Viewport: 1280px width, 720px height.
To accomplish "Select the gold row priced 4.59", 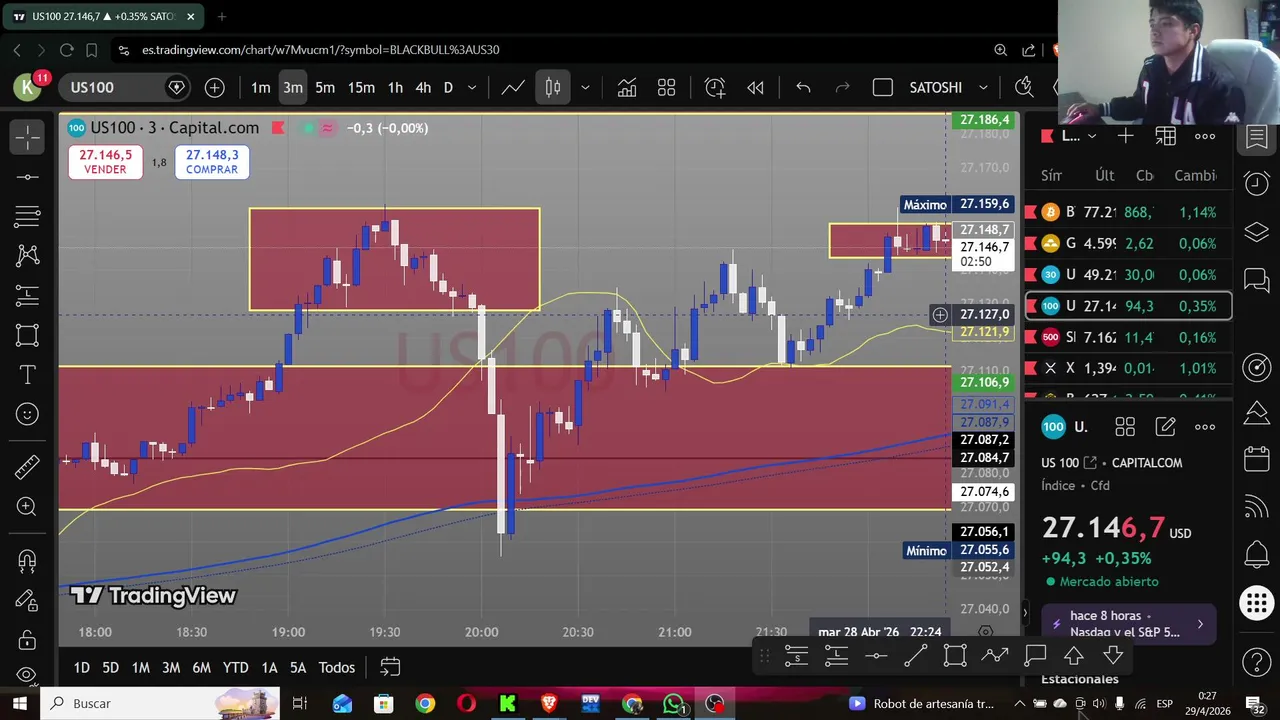I will click(1129, 243).
